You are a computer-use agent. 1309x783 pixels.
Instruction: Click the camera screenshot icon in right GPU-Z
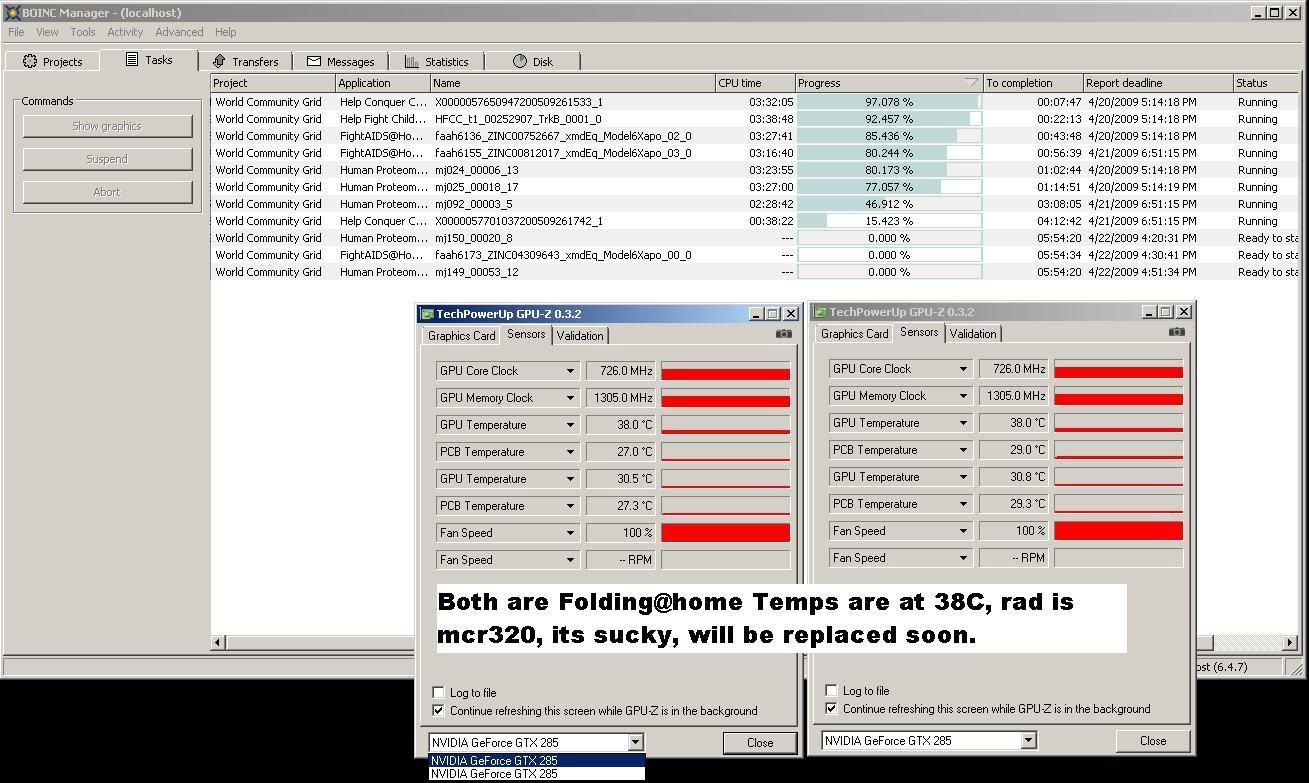1176,332
